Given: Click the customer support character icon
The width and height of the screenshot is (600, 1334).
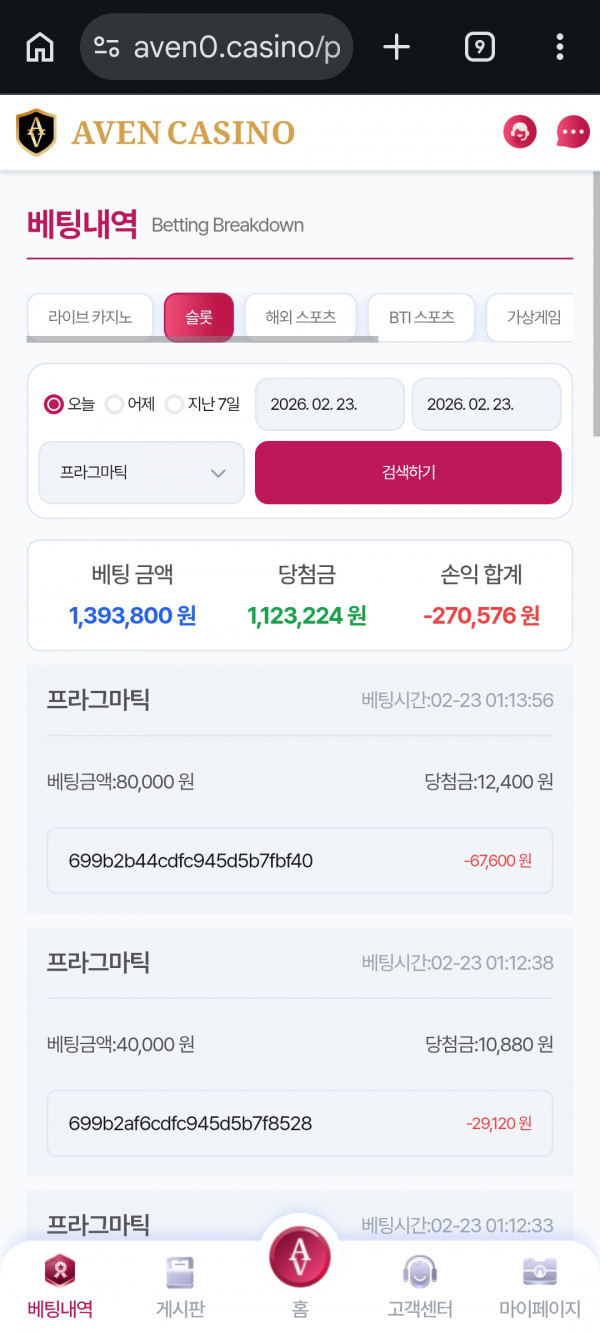Looking at the screenshot, I should point(519,132).
